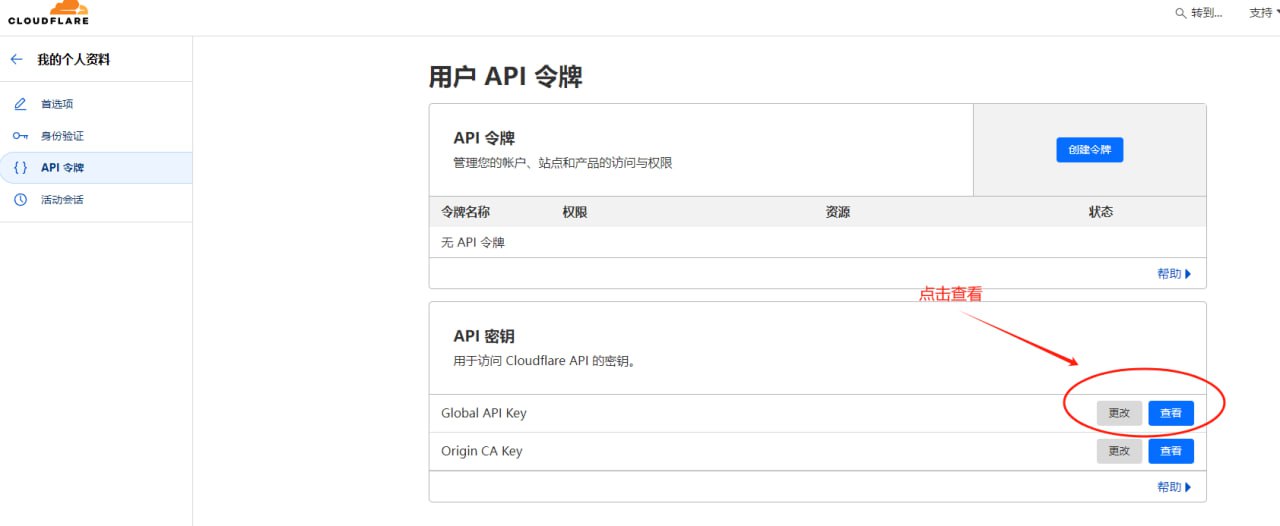Click the key icon for 身份验证
Viewport: 1280px width, 526px height.
click(x=21, y=136)
